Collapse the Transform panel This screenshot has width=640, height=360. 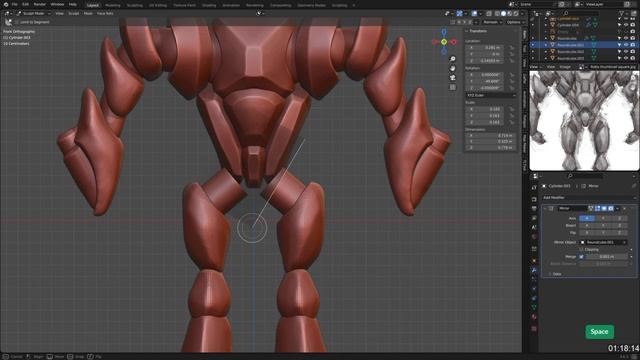coord(467,31)
